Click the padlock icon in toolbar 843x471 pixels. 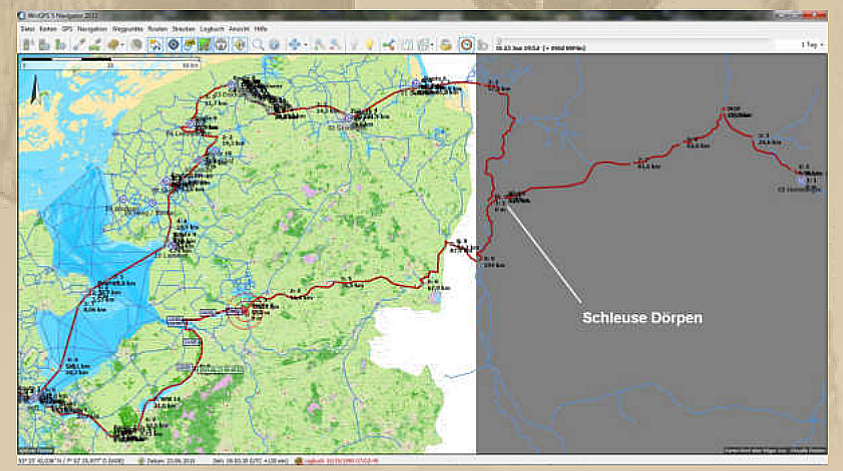tap(445, 44)
